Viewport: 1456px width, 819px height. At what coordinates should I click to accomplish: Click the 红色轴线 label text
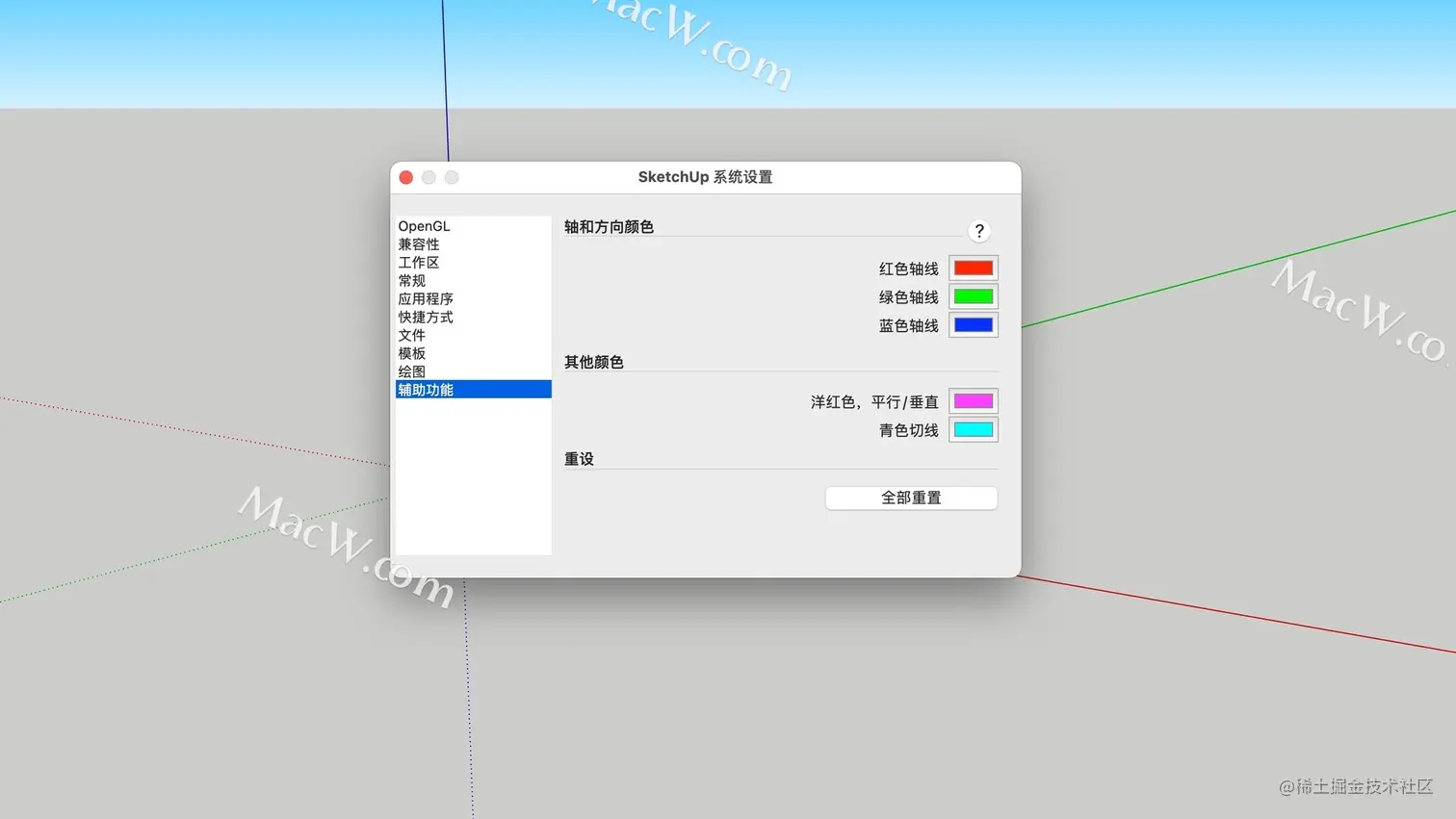[x=908, y=269]
